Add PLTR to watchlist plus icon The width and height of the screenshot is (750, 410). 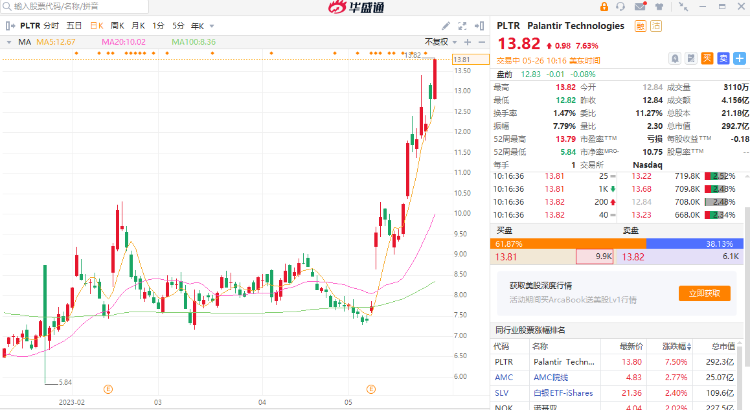(x=739, y=58)
